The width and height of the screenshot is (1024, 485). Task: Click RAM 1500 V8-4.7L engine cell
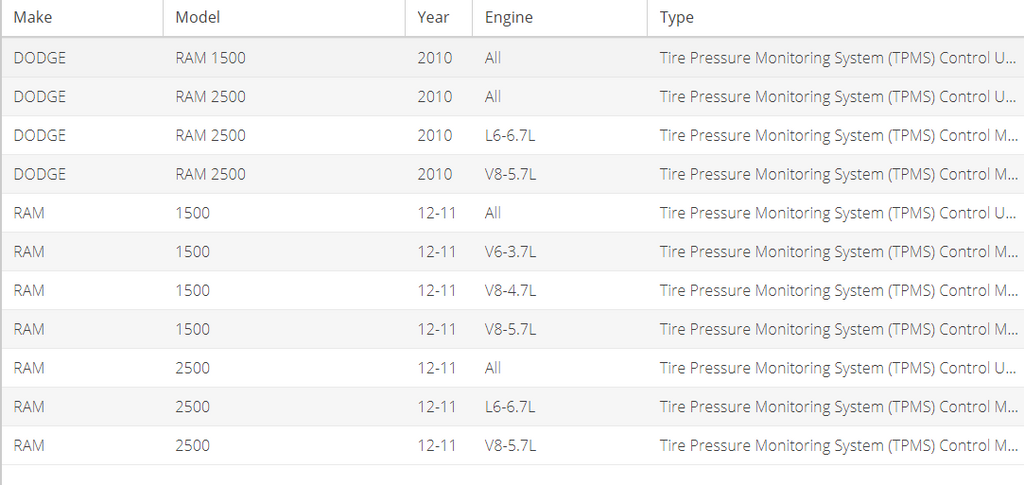point(510,291)
